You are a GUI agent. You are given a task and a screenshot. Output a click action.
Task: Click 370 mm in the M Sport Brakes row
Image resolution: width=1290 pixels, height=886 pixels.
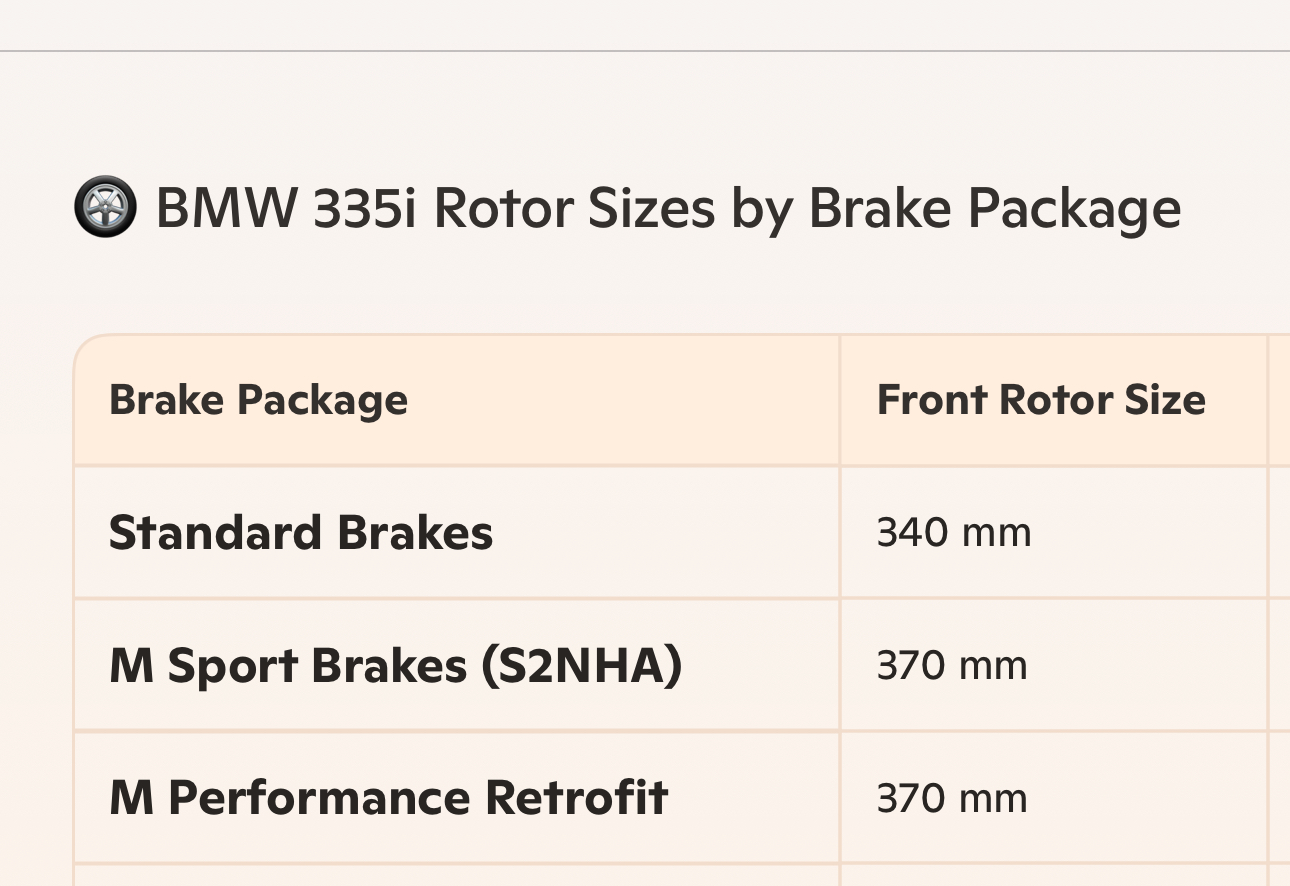[x=951, y=666]
